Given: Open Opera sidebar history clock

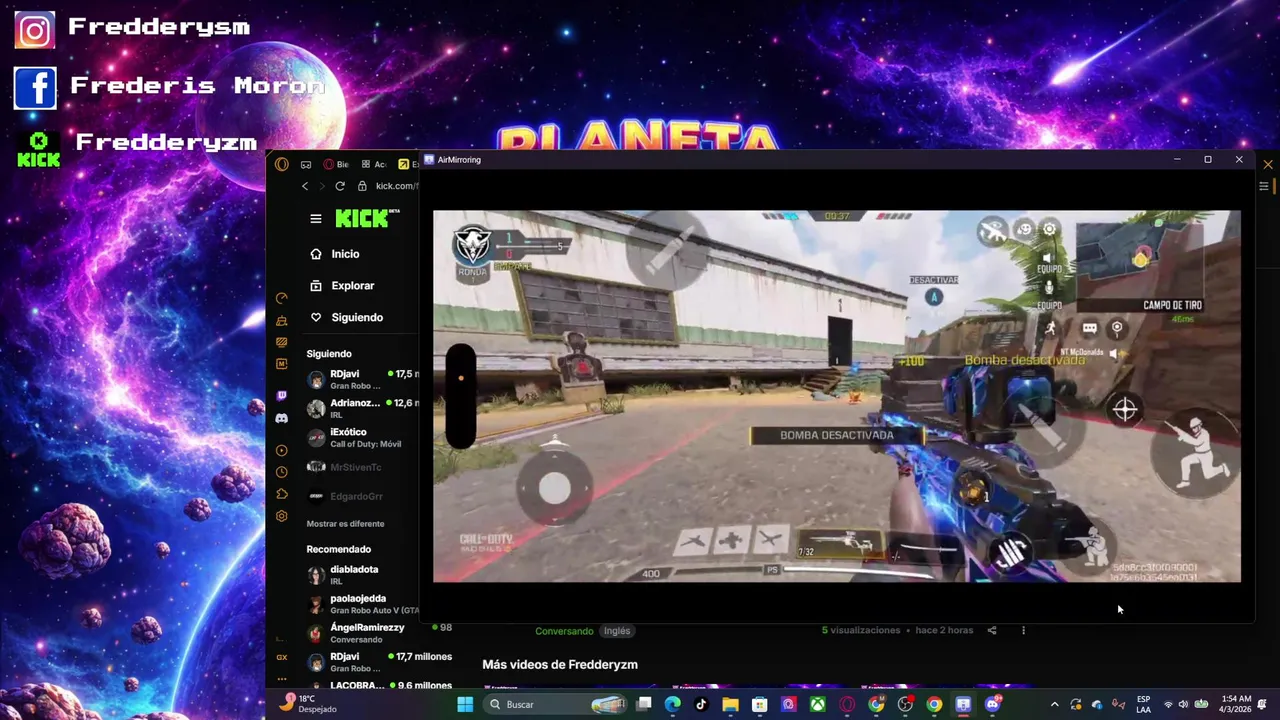Looking at the screenshot, I should click(282, 472).
